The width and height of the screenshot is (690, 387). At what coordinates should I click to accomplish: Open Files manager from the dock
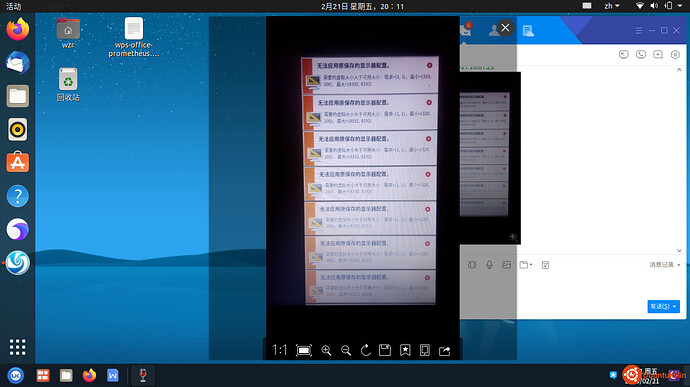[x=18, y=96]
